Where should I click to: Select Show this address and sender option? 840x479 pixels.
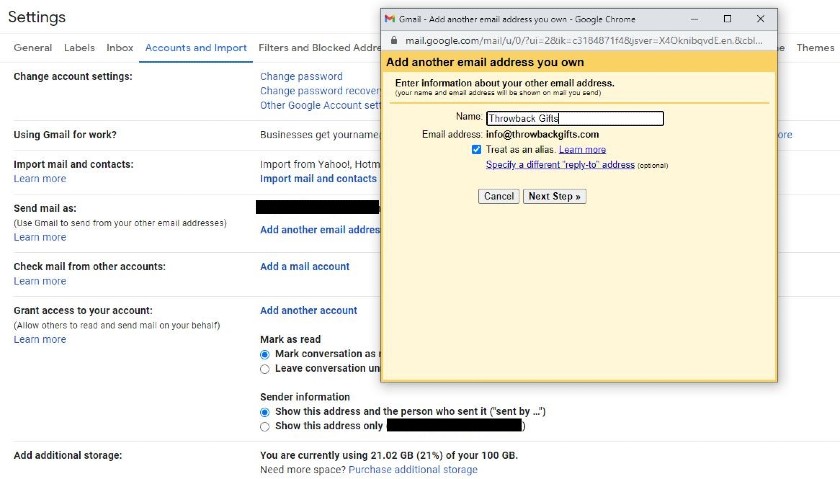[265, 412]
